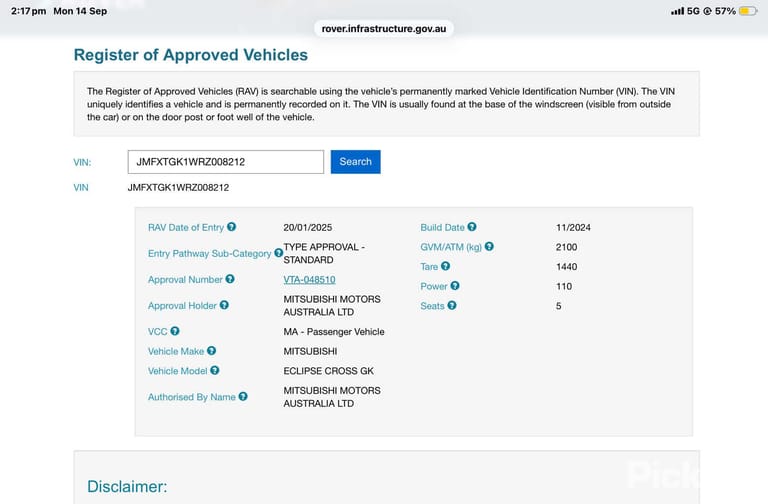
Task: Tap the rover.infrastructure.gov.au address bar
Action: pyautogui.click(x=384, y=28)
